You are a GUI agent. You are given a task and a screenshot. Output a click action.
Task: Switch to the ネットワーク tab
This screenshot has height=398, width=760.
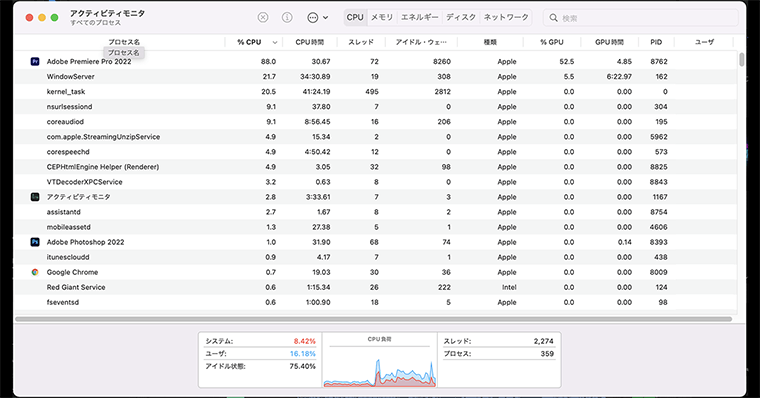tap(506, 17)
